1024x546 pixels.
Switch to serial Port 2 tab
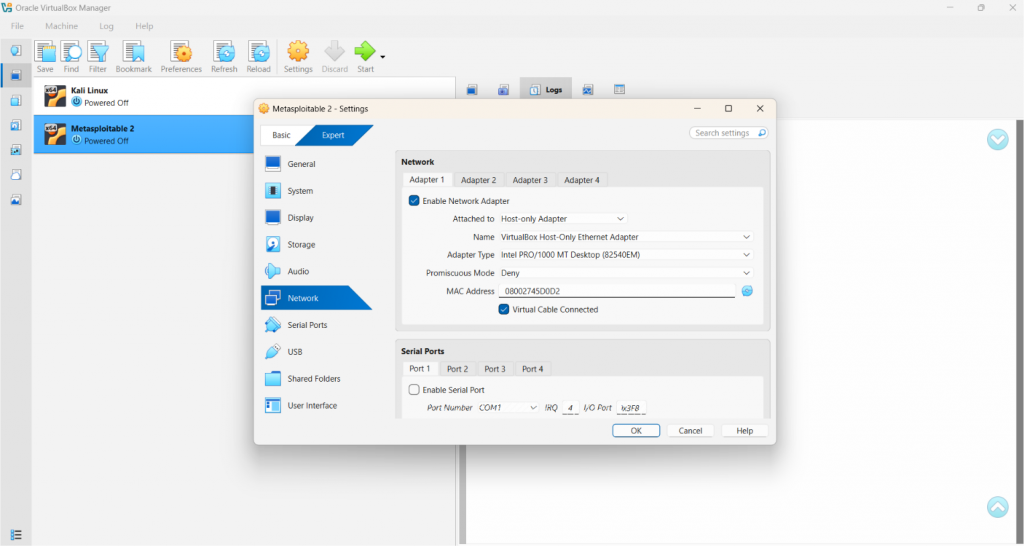point(458,368)
